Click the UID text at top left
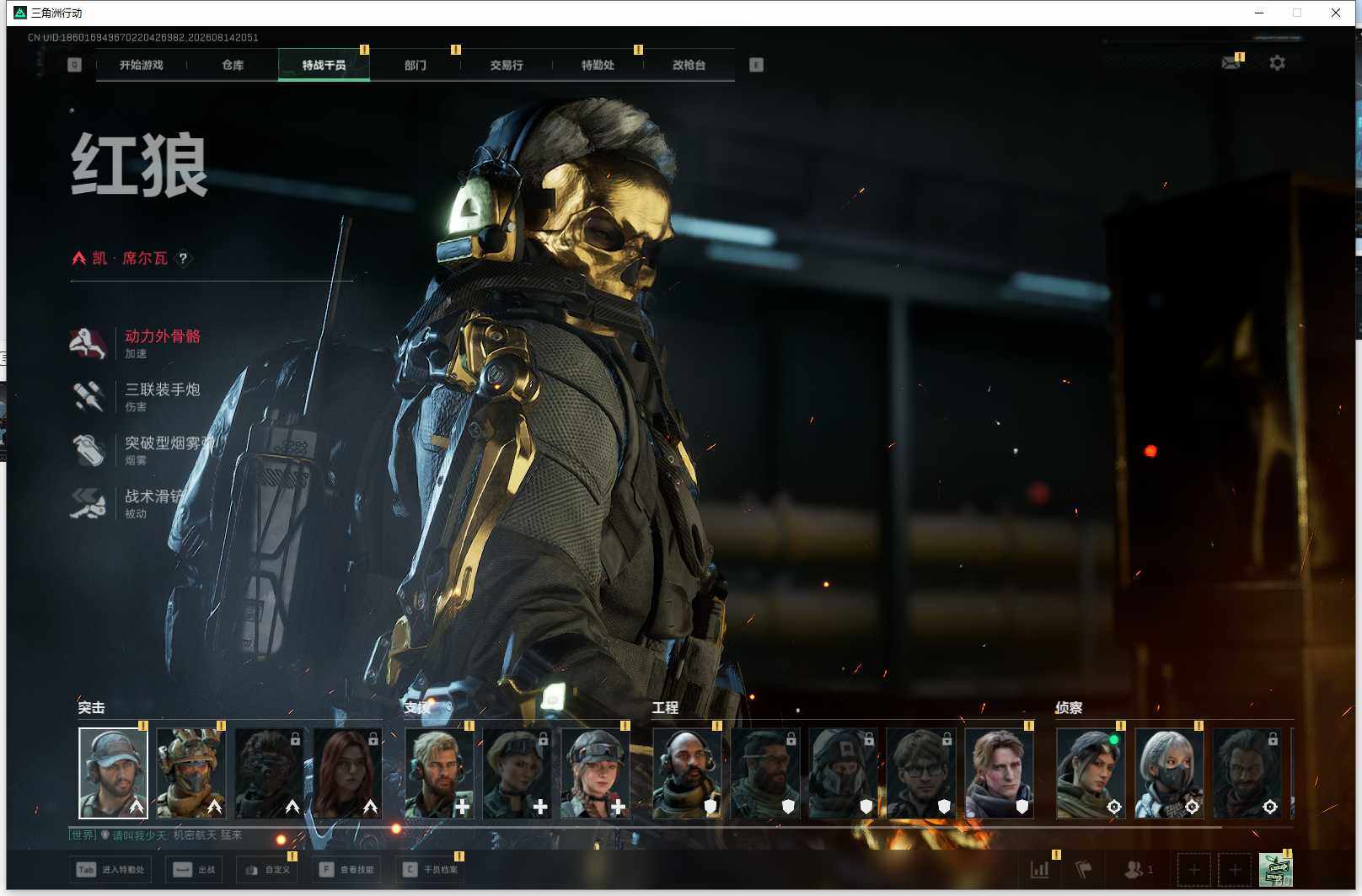Viewport: 1362px width, 896px height. (143, 38)
